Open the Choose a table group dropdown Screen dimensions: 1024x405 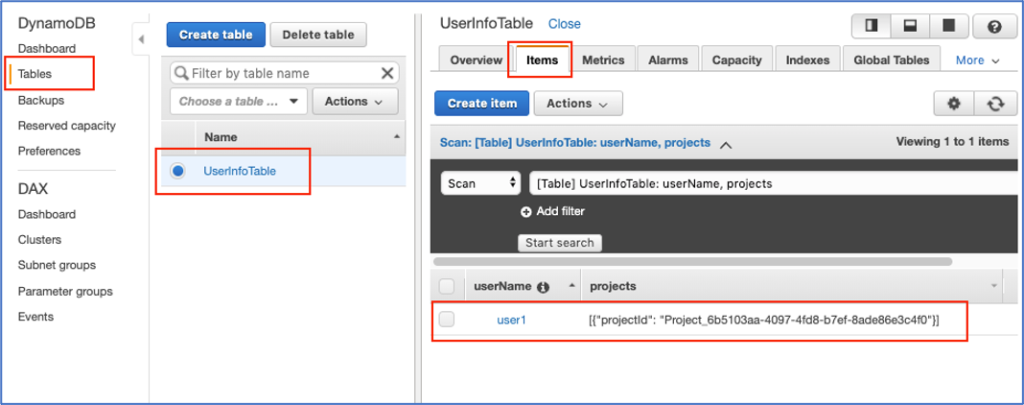click(x=238, y=101)
